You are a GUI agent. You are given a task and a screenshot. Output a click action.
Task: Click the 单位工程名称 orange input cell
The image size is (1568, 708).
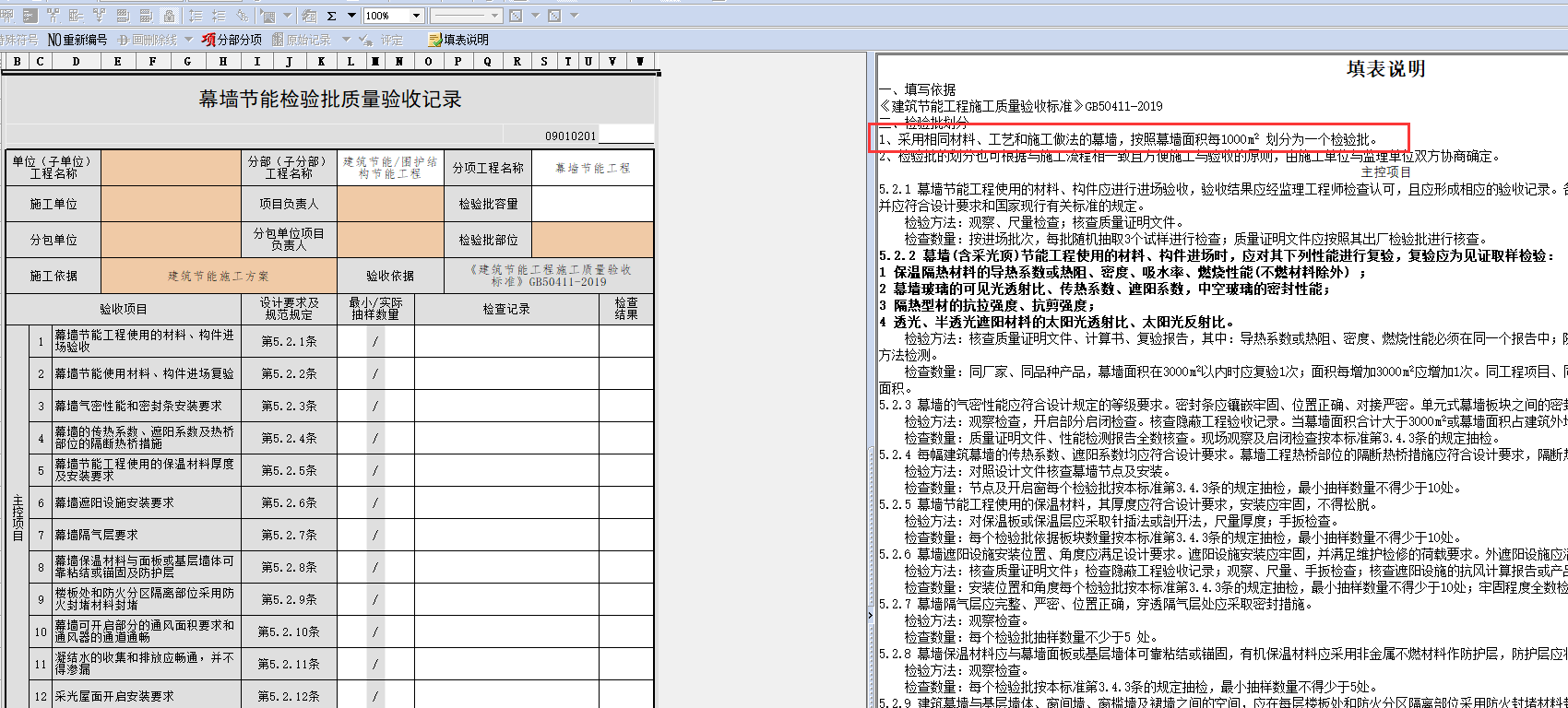point(171,168)
